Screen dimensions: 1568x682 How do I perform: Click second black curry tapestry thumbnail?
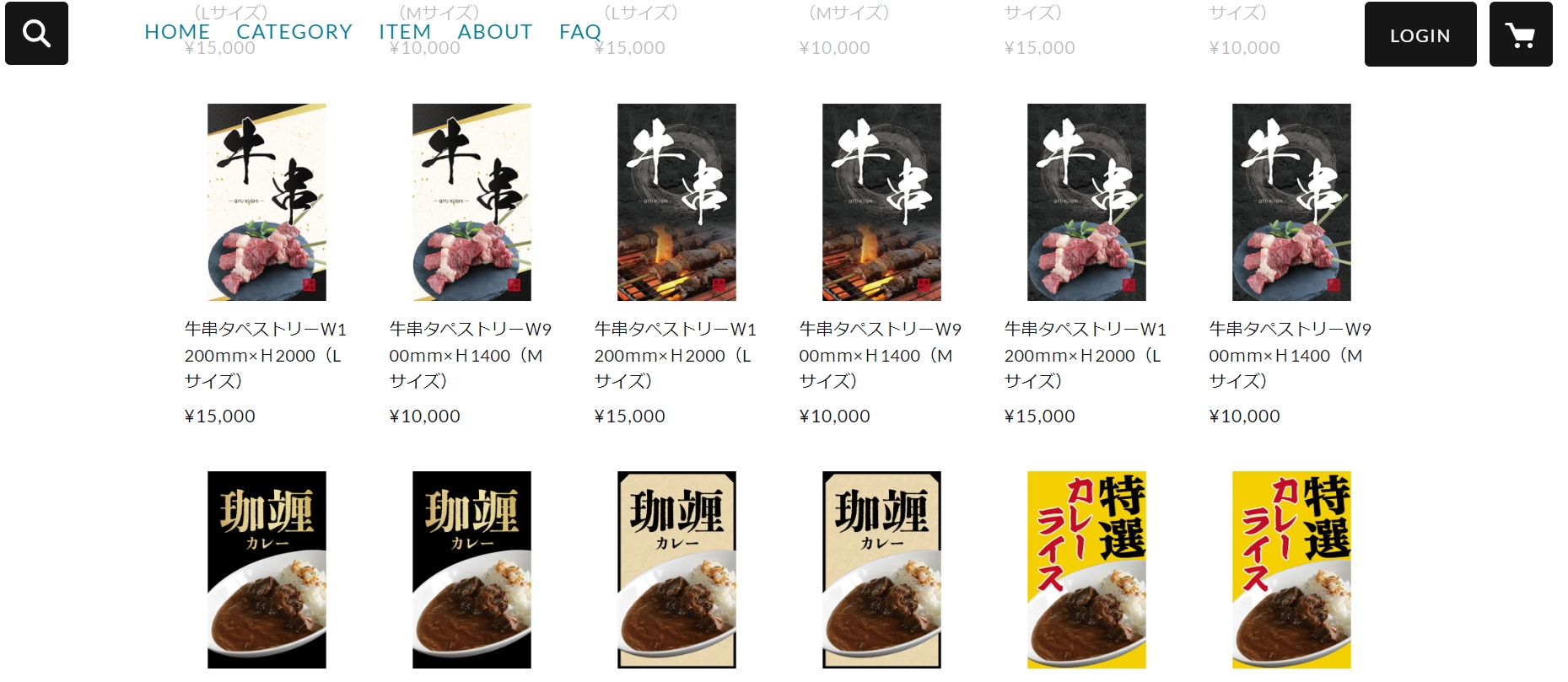[x=471, y=570]
